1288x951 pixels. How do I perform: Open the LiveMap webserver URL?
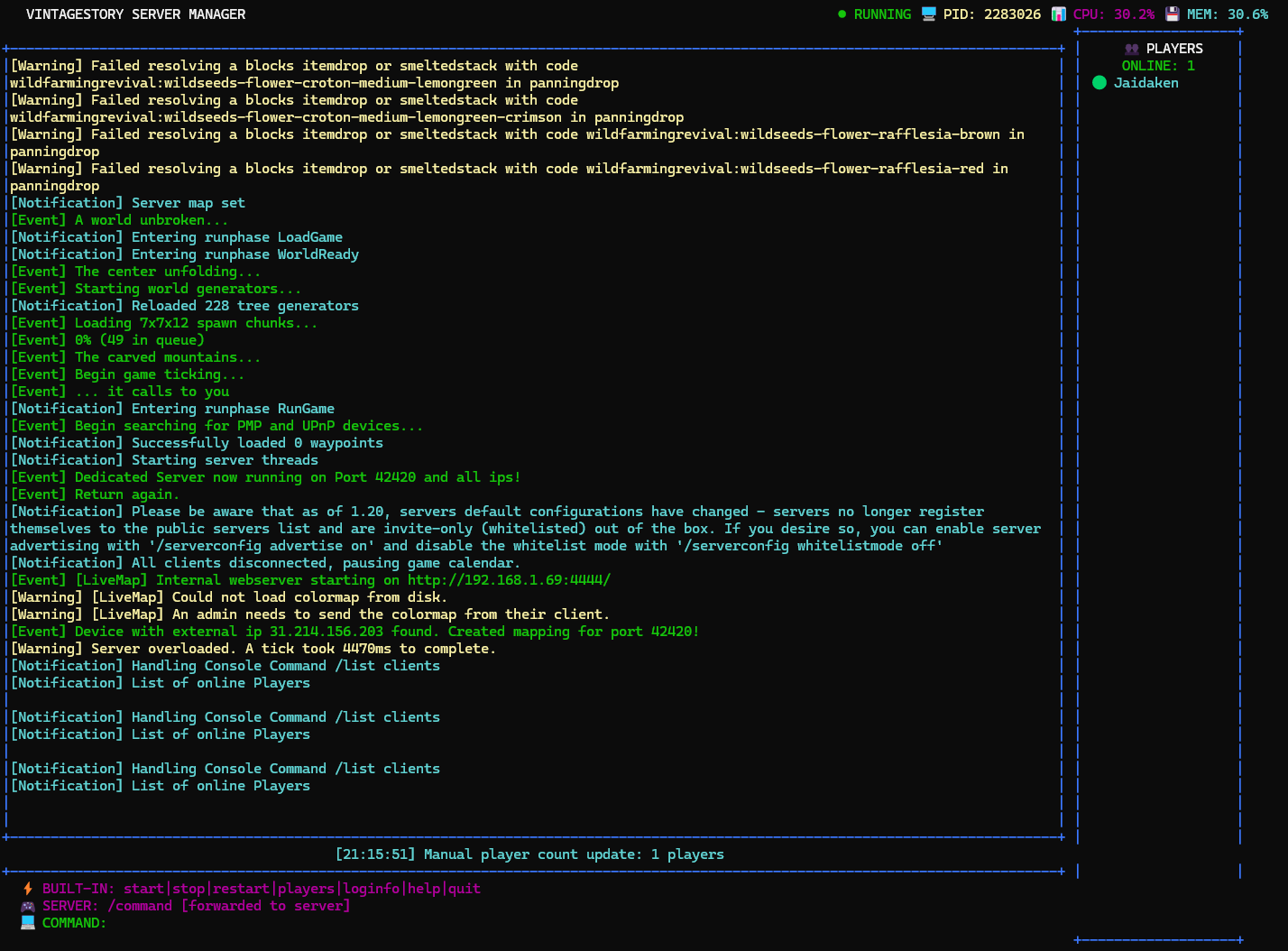tap(509, 580)
